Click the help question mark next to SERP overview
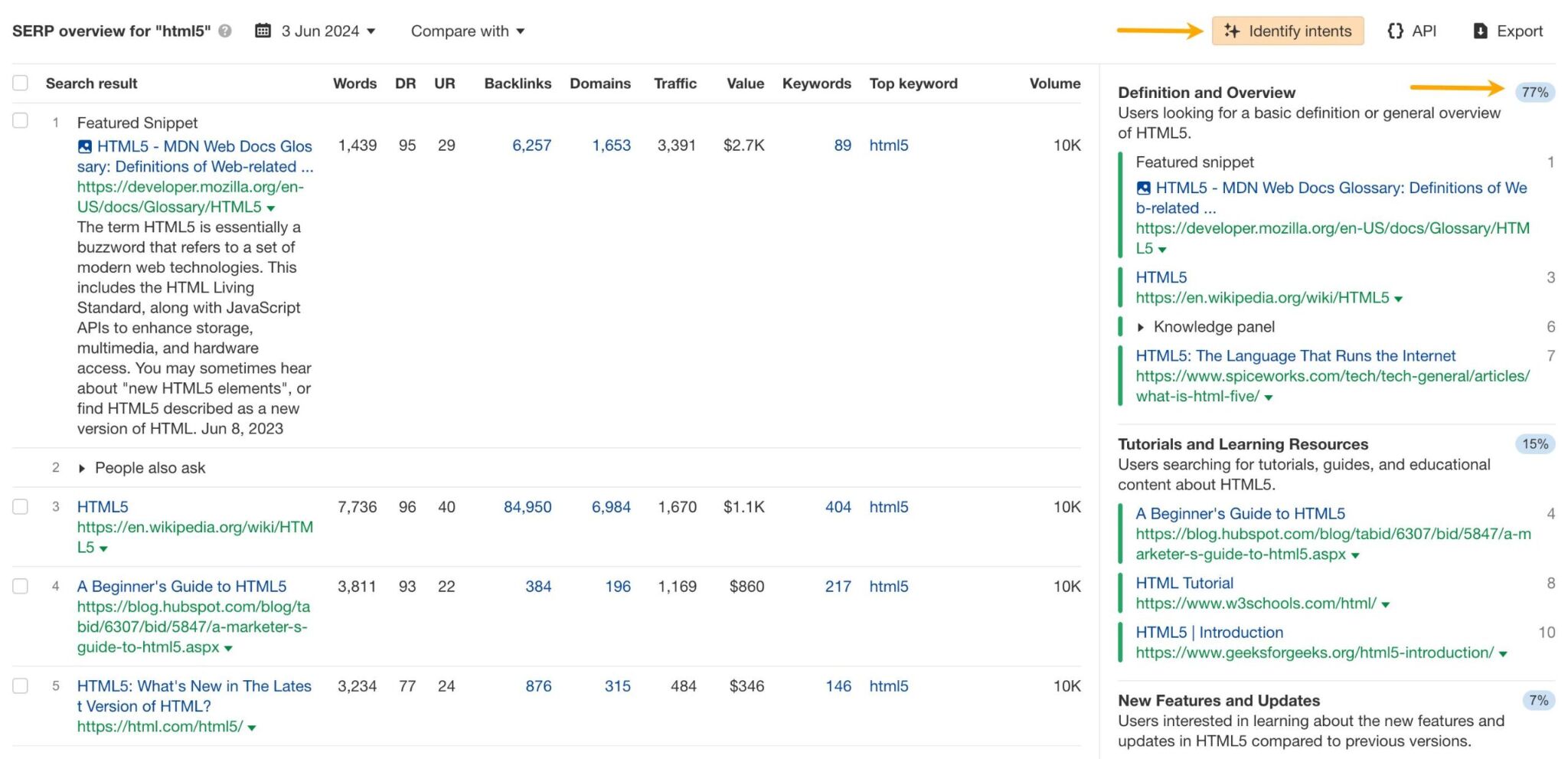The height and width of the screenshot is (759, 1568). [x=223, y=31]
